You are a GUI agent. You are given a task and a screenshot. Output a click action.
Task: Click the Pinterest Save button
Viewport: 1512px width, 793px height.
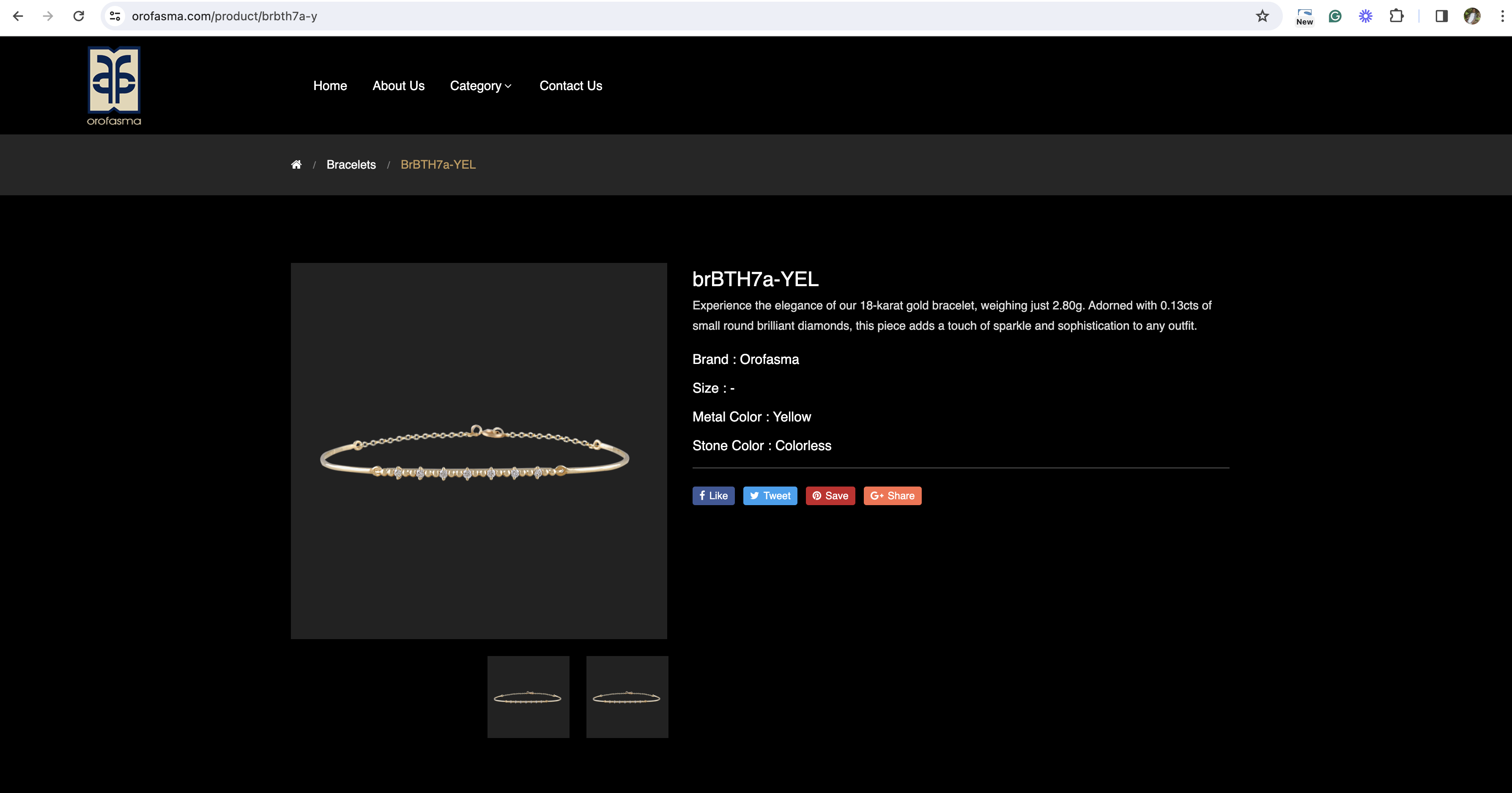coord(830,495)
